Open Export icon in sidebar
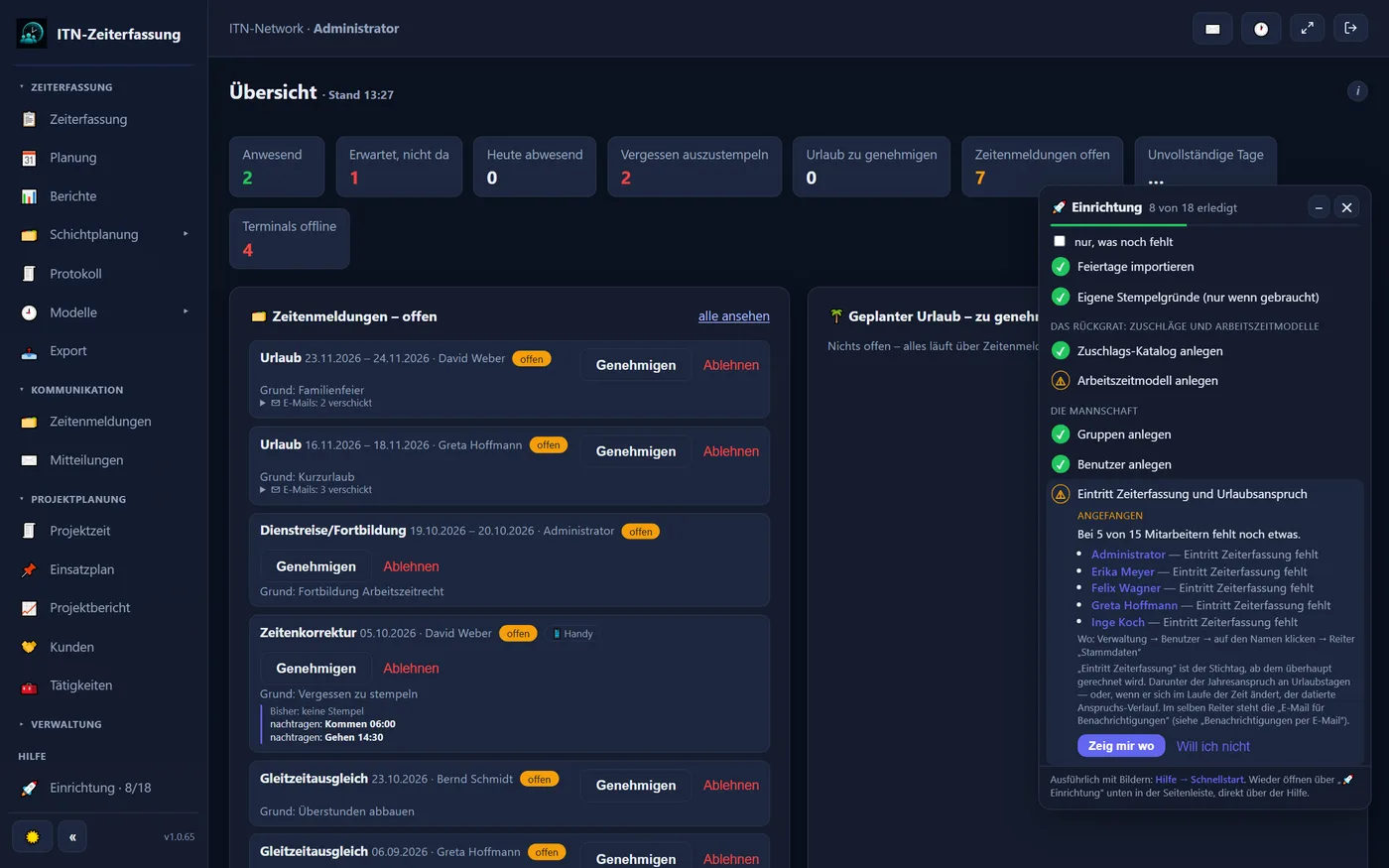 tap(29, 351)
